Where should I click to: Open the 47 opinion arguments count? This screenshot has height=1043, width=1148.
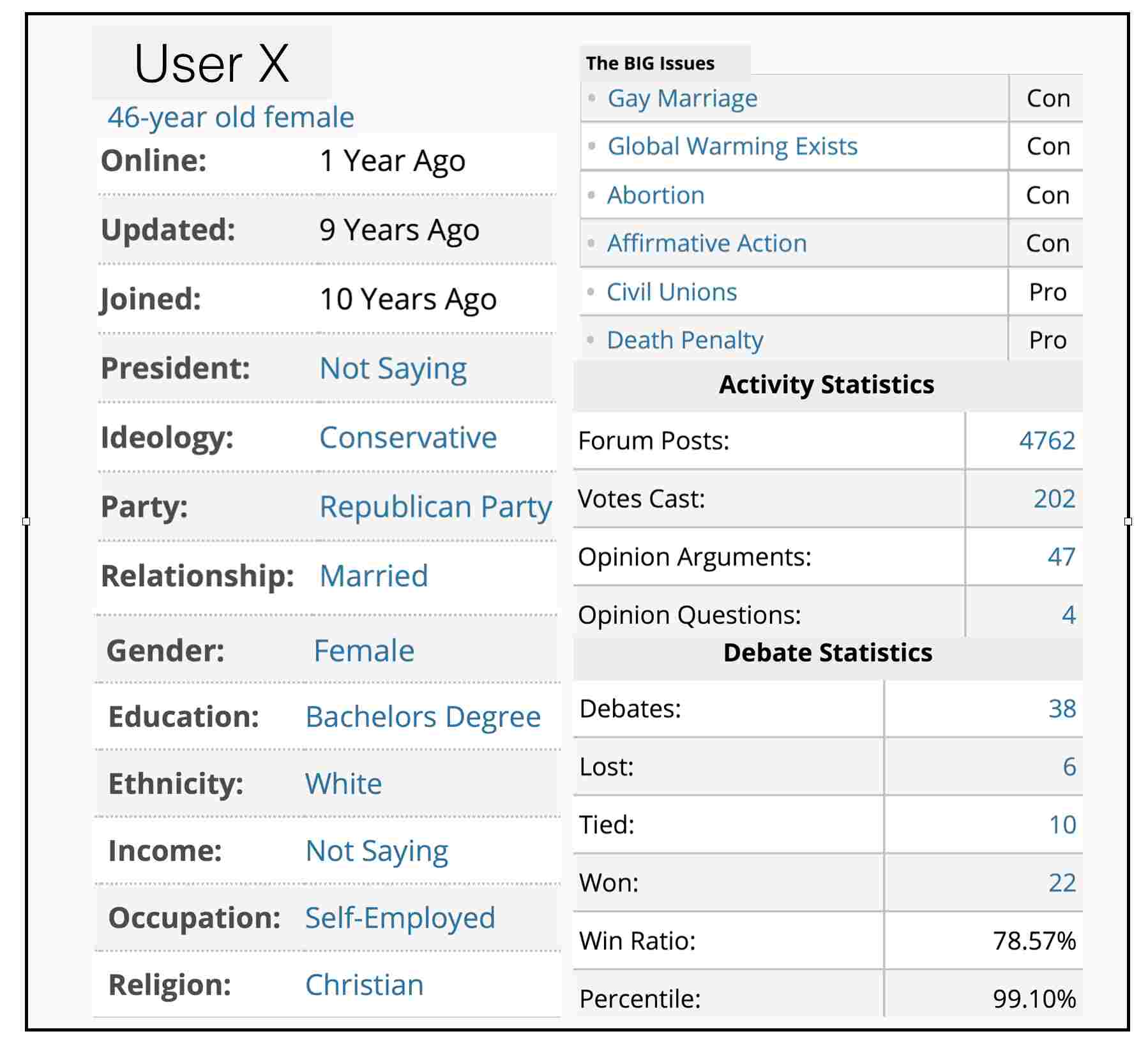tap(1061, 557)
